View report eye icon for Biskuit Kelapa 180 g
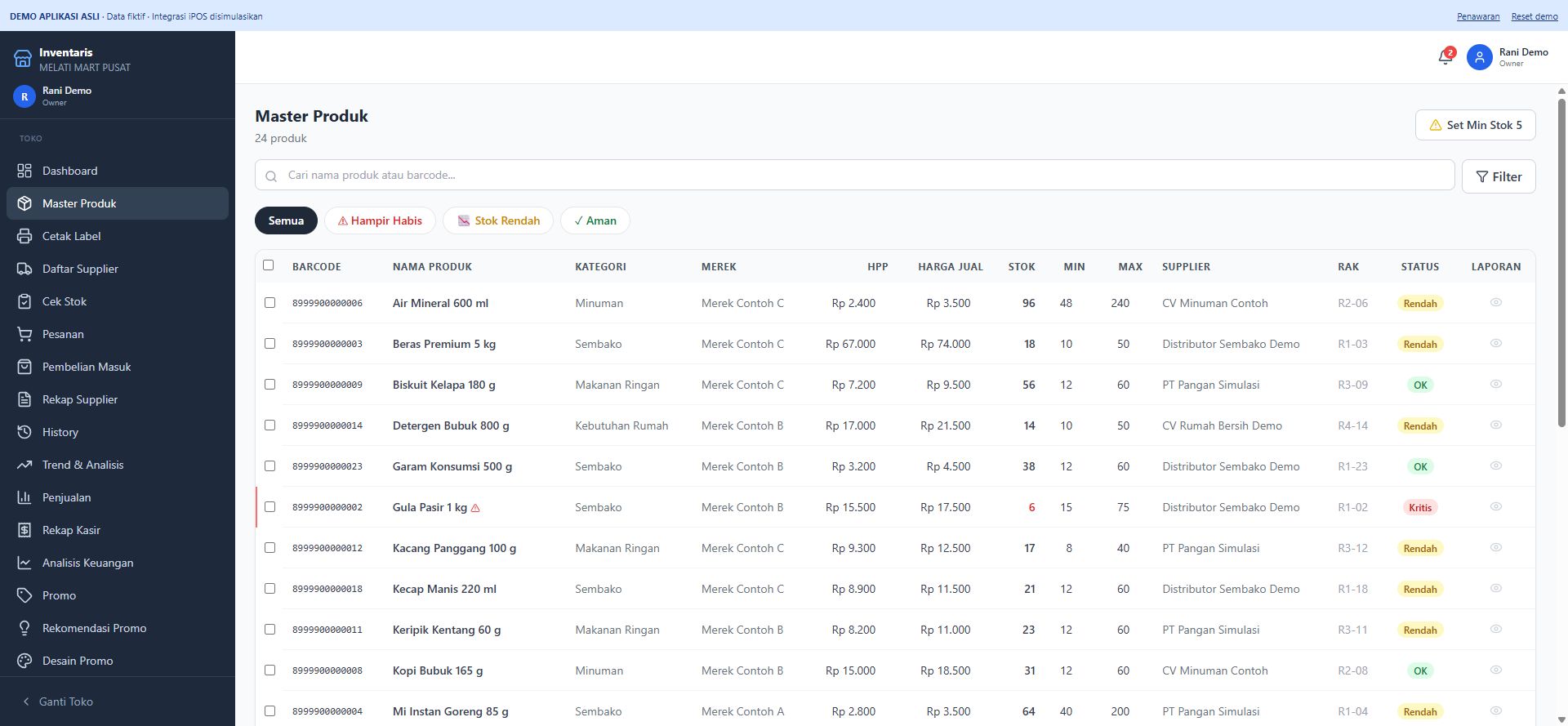Image resolution: width=1568 pixels, height=726 pixels. tap(1496, 384)
